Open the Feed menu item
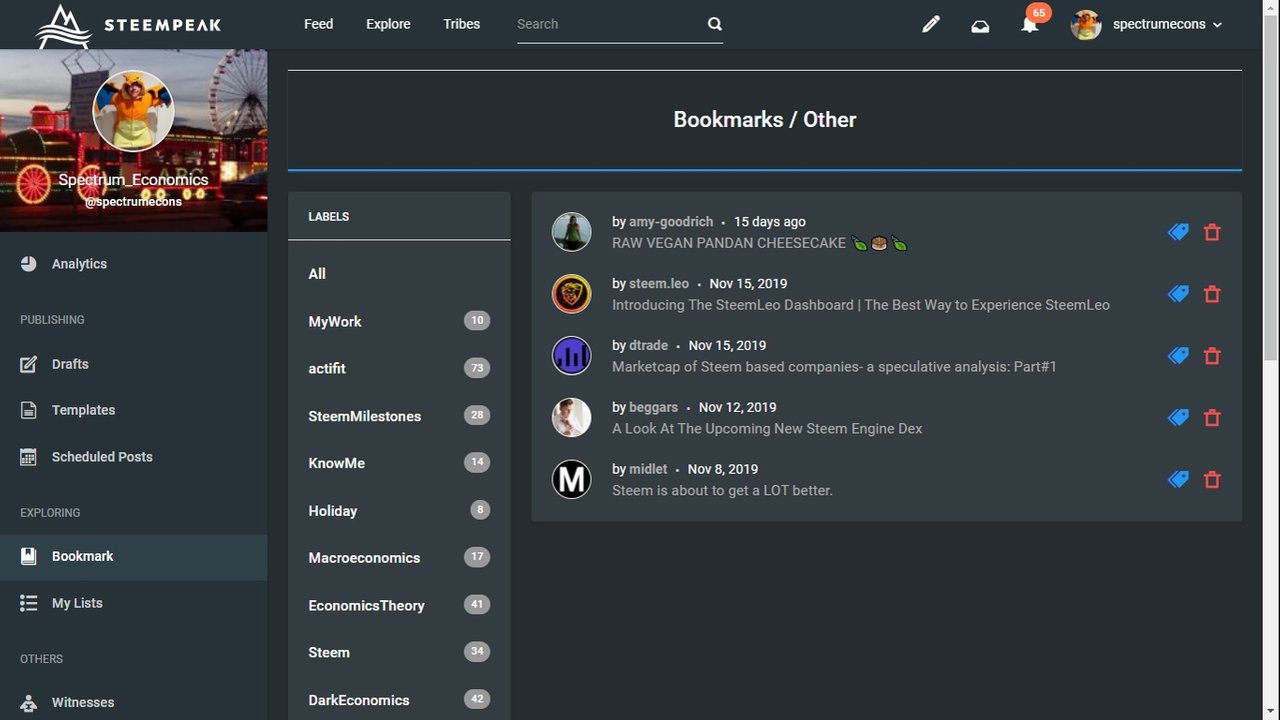 318,24
